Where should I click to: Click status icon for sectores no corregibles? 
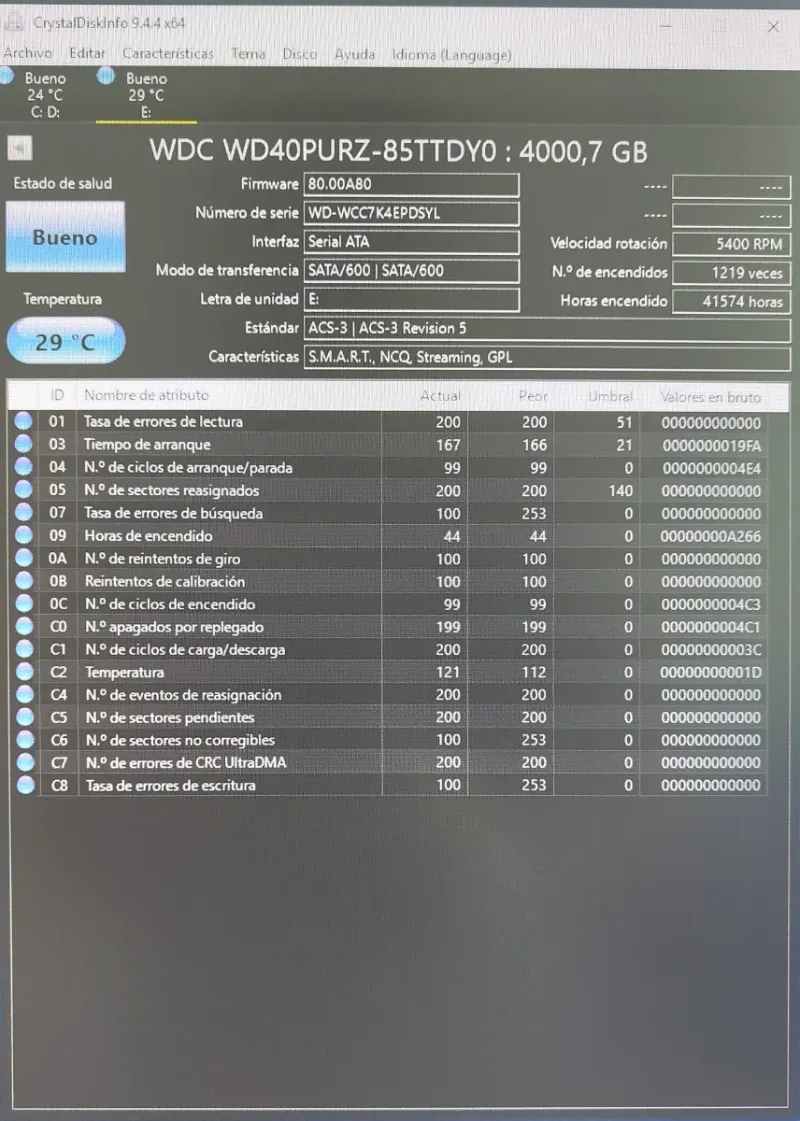tap(25, 740)
